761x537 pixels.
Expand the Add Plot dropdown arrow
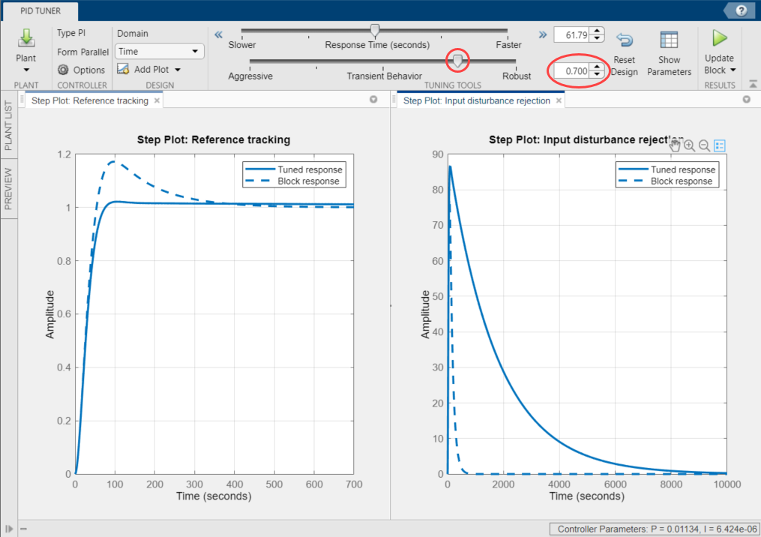178,70
